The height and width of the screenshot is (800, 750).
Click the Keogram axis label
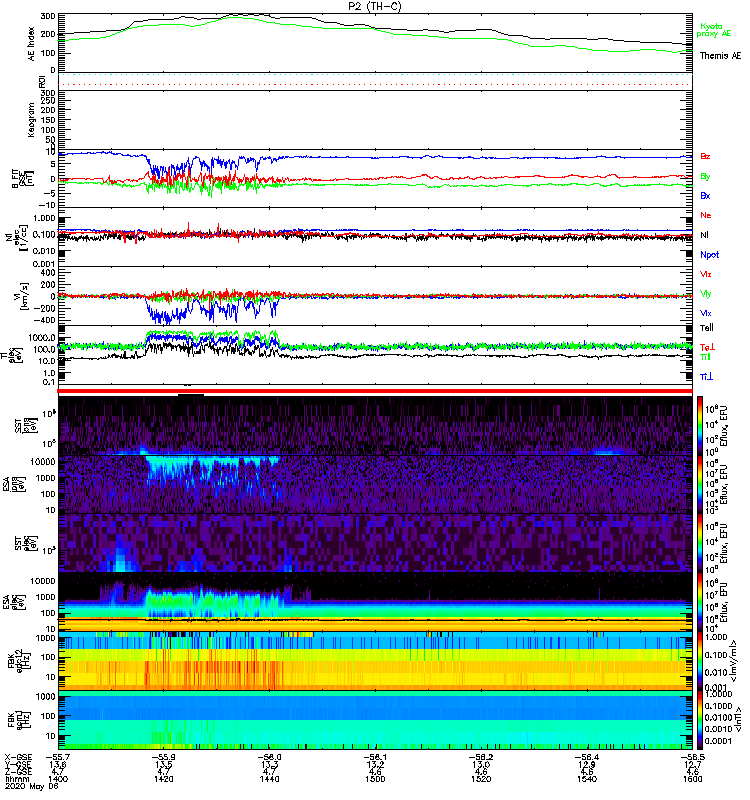32,120
